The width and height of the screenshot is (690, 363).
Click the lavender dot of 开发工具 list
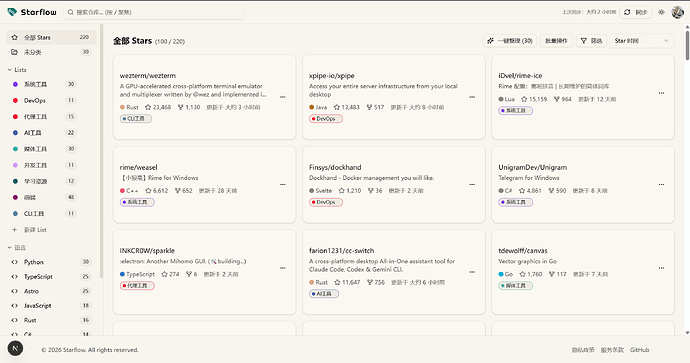(x=15, y=165)
